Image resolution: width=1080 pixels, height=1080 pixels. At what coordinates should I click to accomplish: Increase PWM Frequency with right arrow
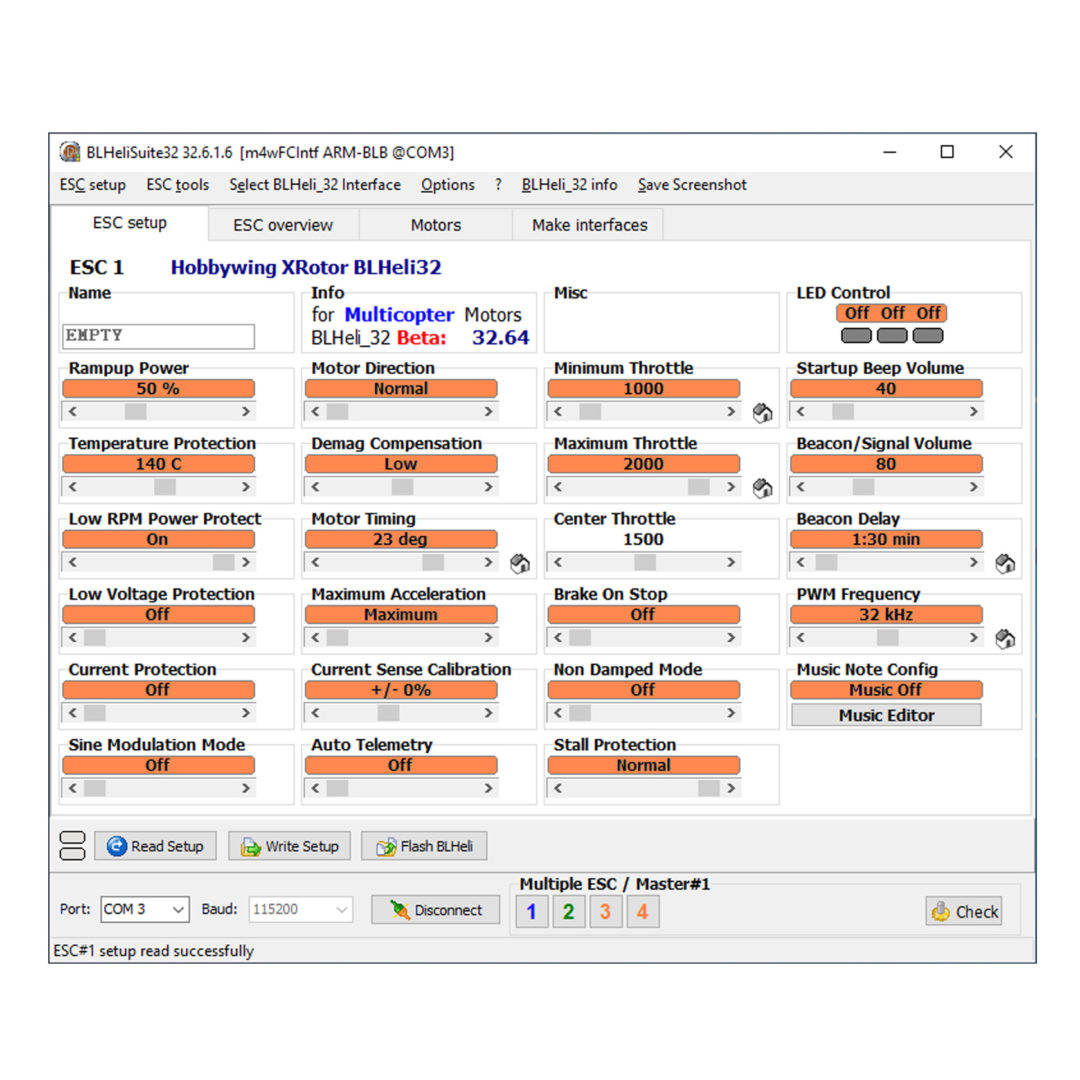[x=973, y=638]
